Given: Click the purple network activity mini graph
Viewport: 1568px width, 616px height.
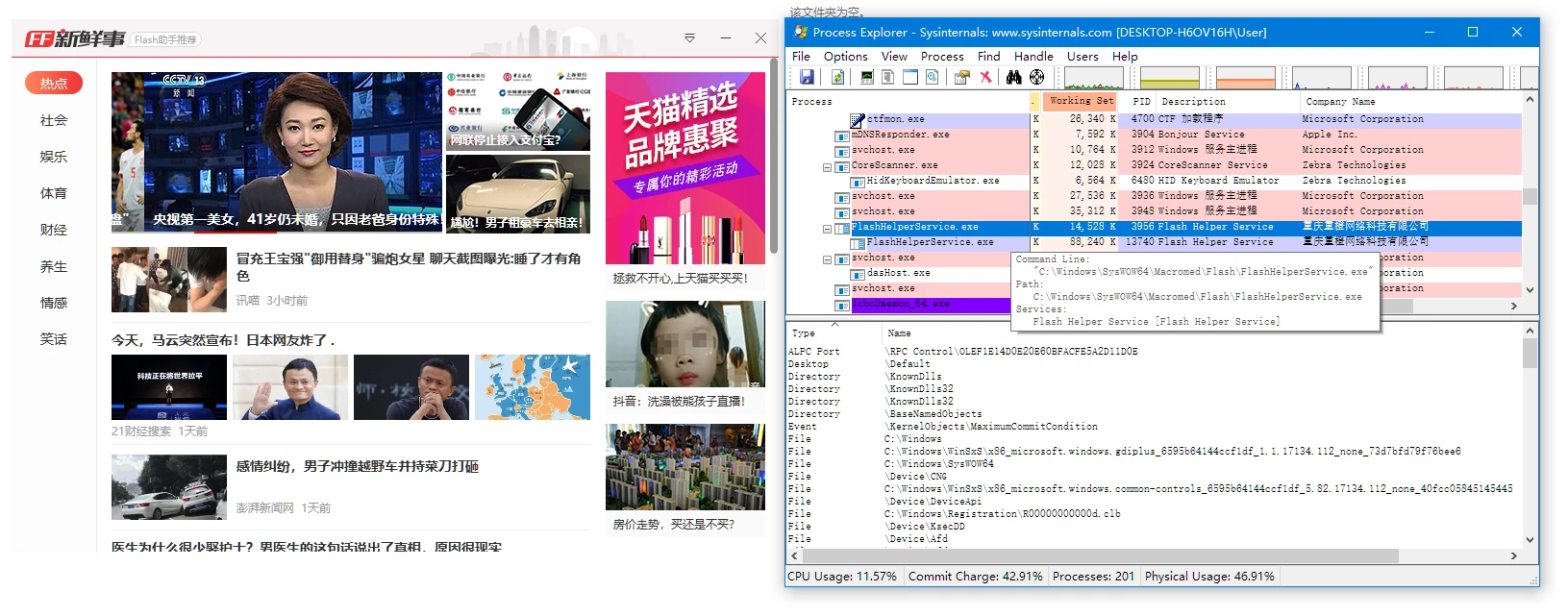Looking at the screenshot, I should click(1398, 78).
